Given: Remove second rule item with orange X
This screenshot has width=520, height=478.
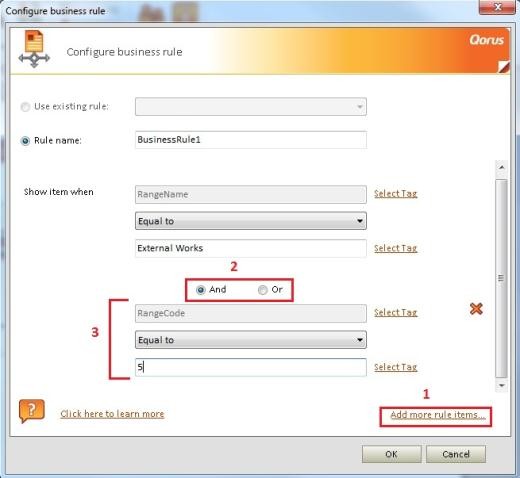Looking at the screenshot, I should pos(476,309).
